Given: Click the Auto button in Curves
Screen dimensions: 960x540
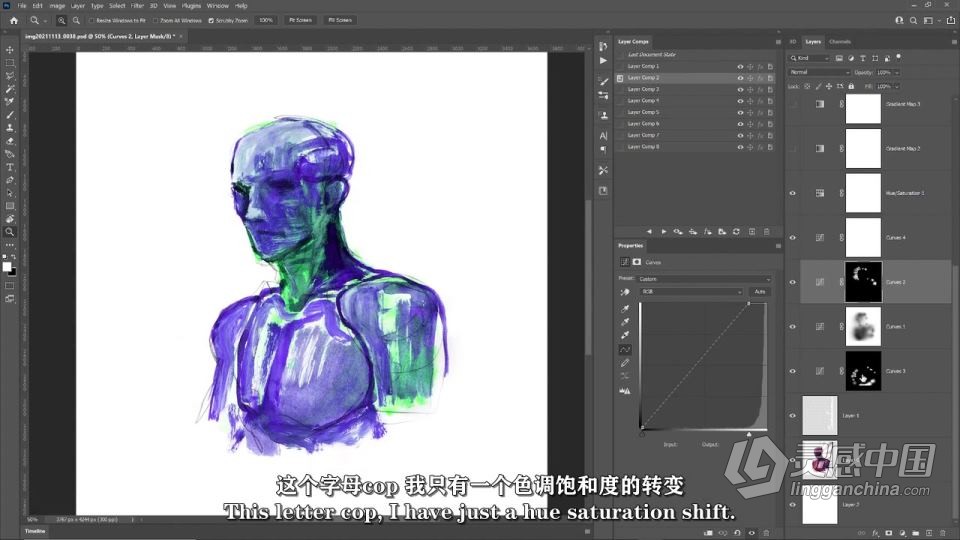Looking at the screenshot, I should pos(760,291).
